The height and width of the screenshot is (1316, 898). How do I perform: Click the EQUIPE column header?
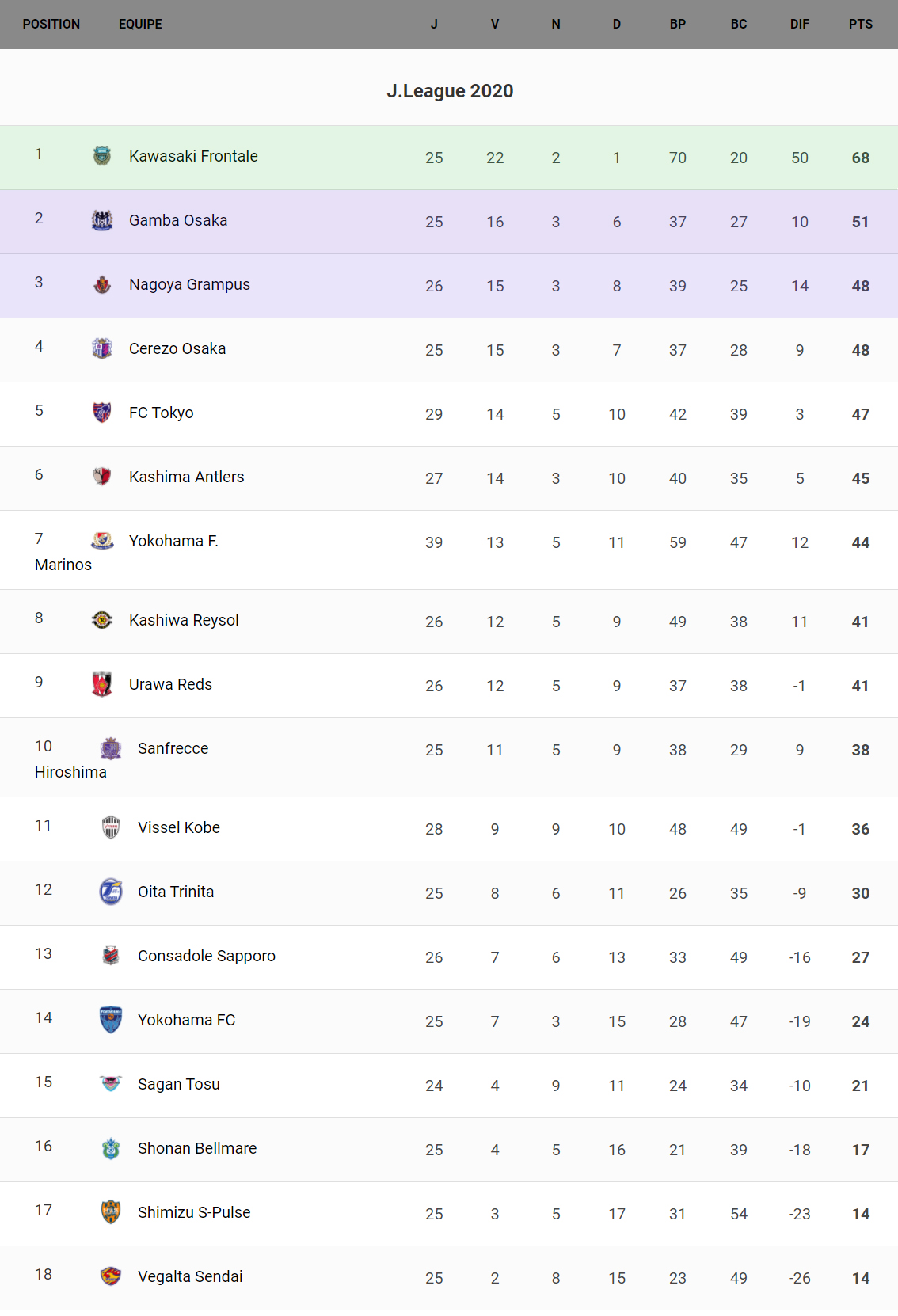(x=140, y=25)
